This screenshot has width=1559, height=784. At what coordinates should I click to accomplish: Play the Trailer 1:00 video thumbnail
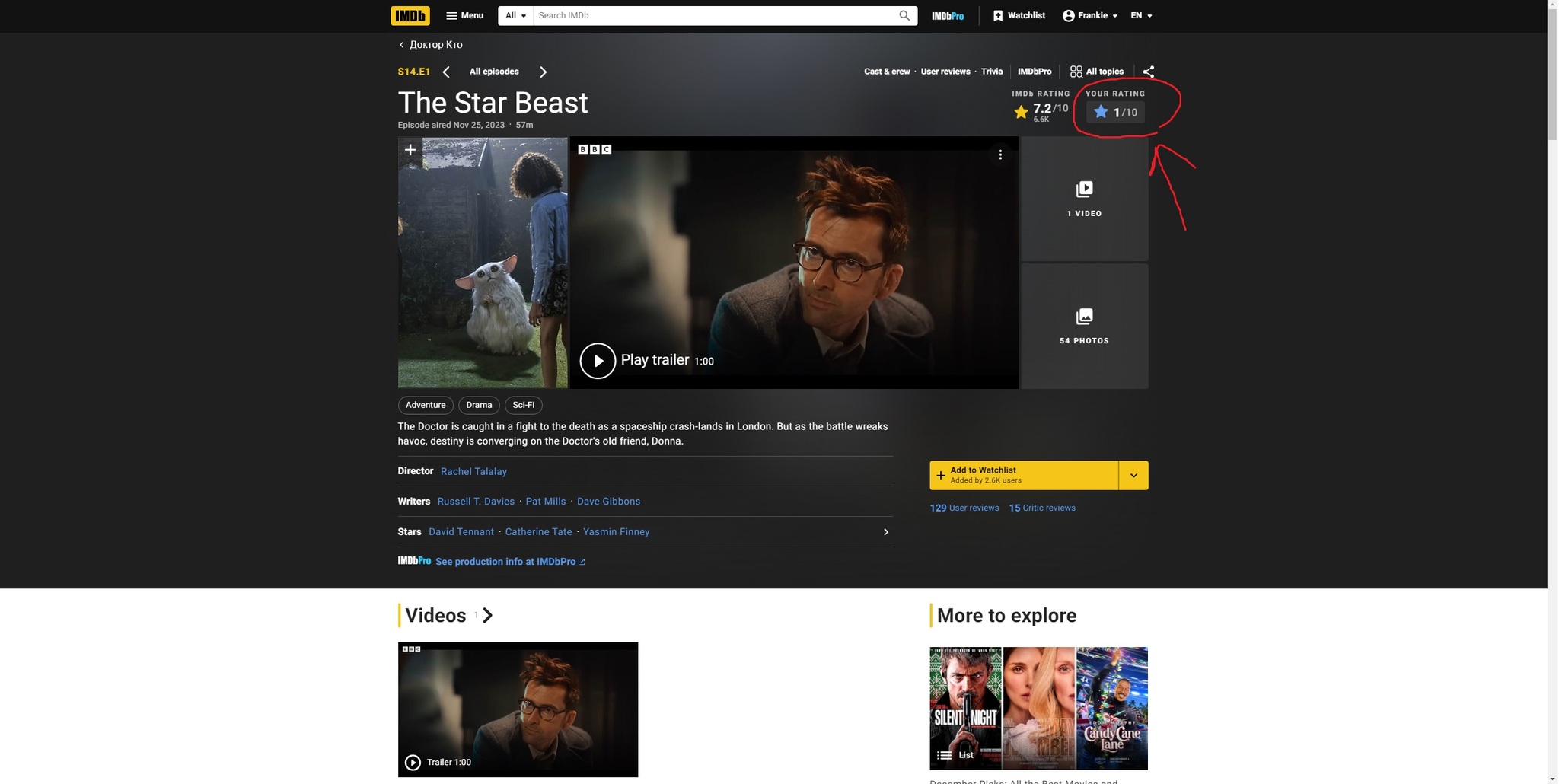click(518, 709)
